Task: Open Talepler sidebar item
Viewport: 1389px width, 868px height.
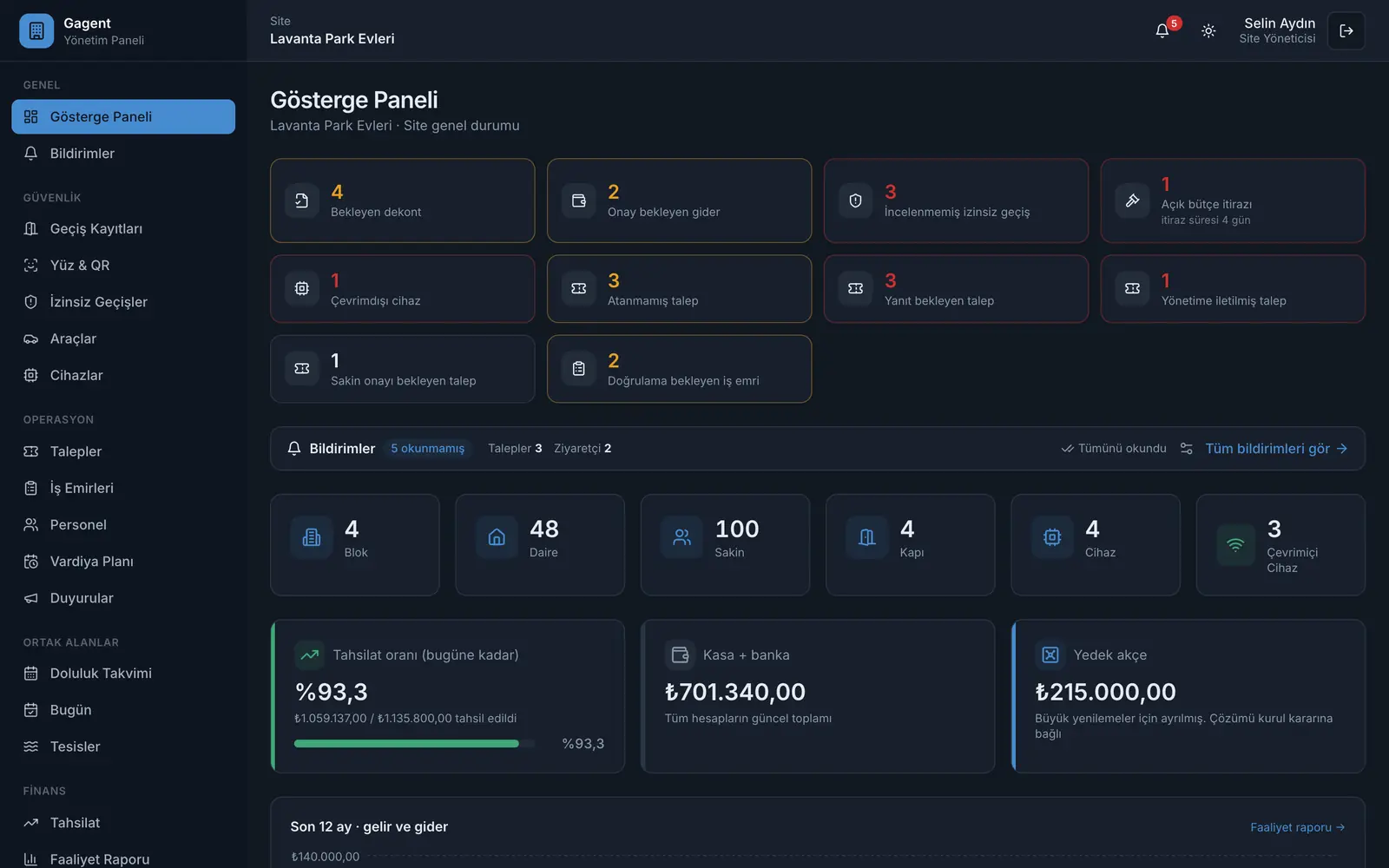Action: click(x=123, y=451)
